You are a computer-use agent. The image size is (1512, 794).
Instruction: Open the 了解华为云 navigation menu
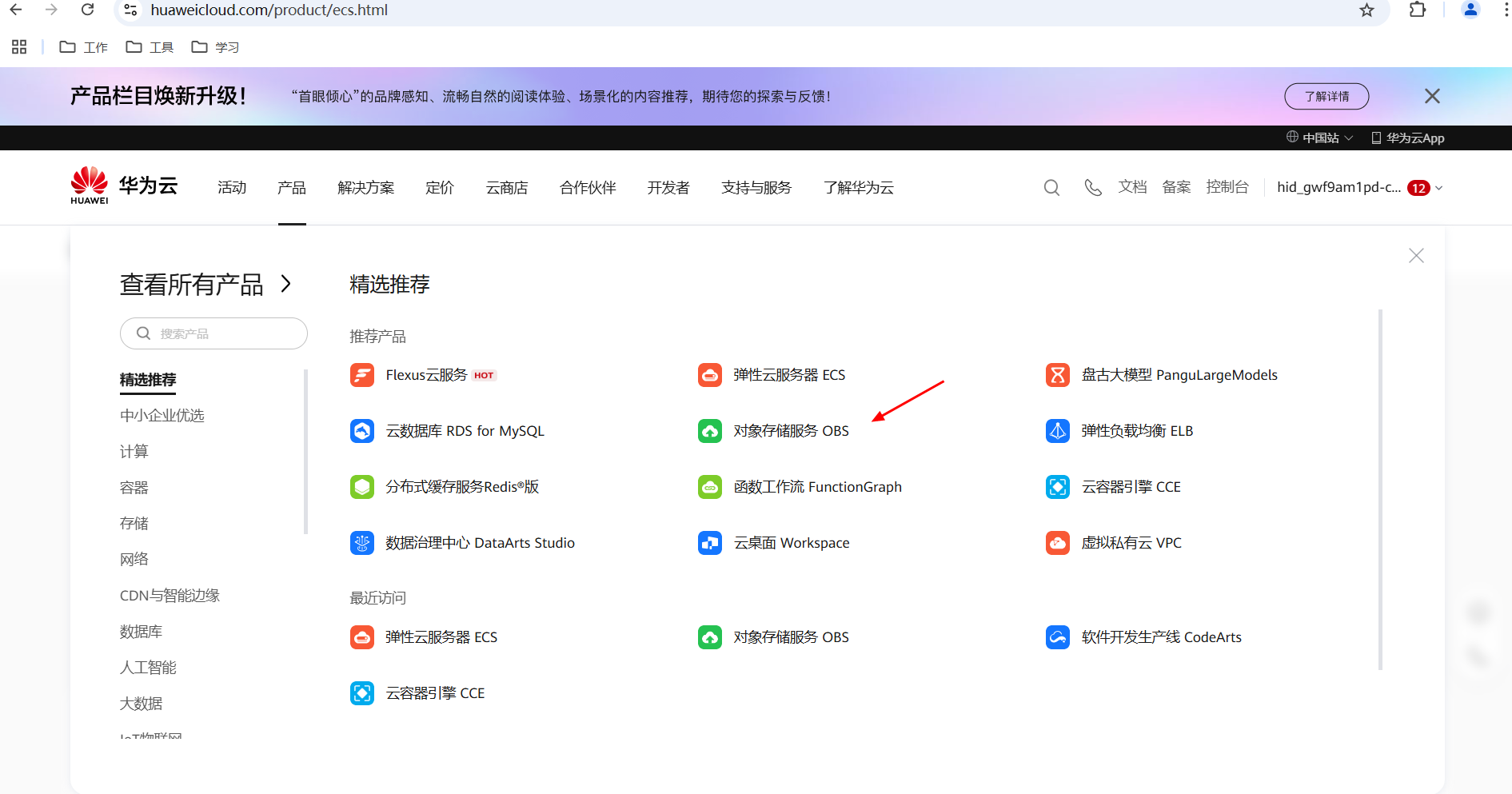(859, 188)
